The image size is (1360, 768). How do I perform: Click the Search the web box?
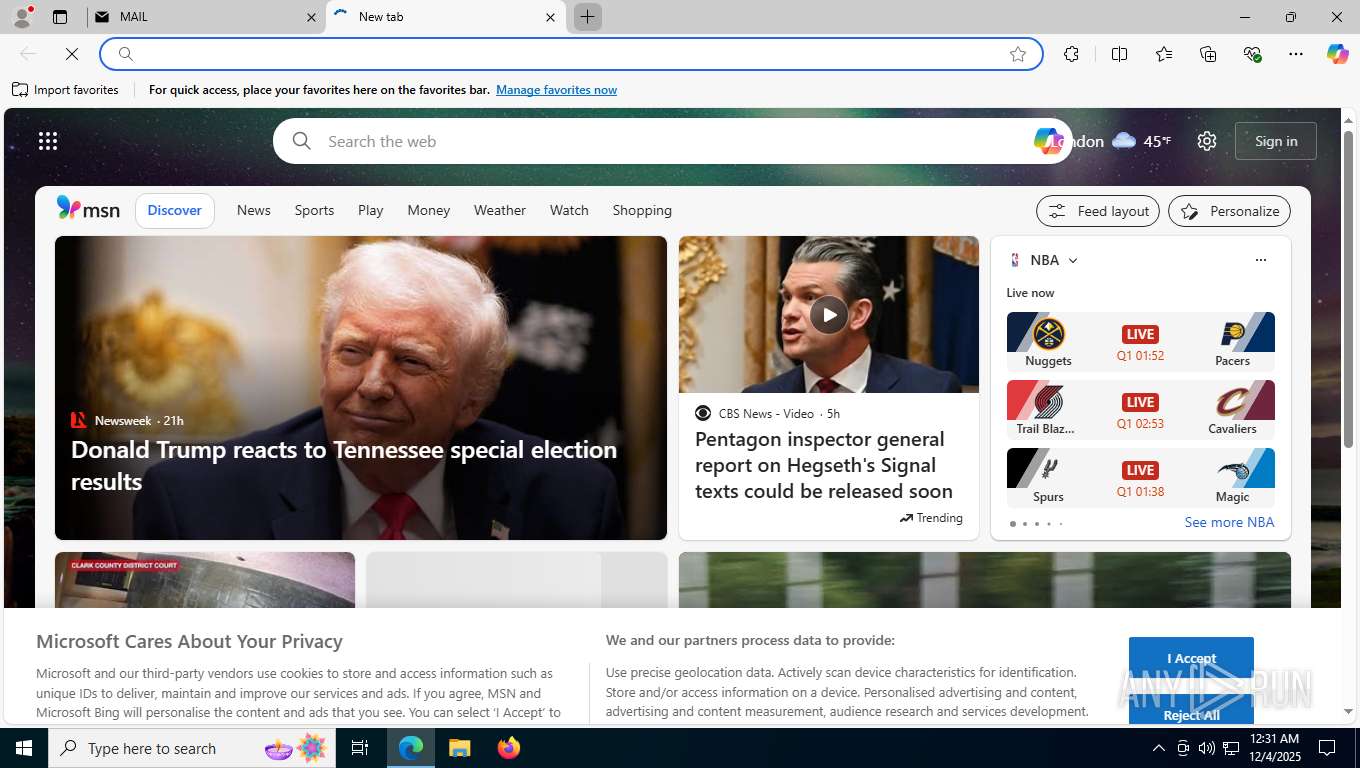(670, 141)
